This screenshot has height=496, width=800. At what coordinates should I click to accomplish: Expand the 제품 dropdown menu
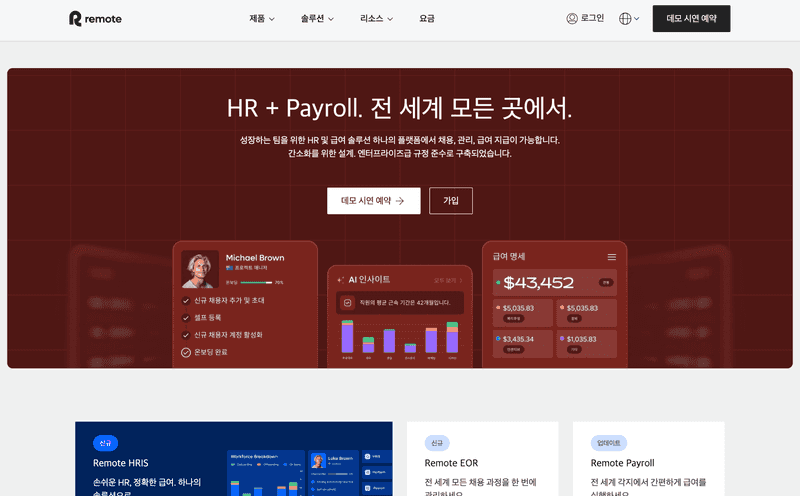(x=262, y=18)
